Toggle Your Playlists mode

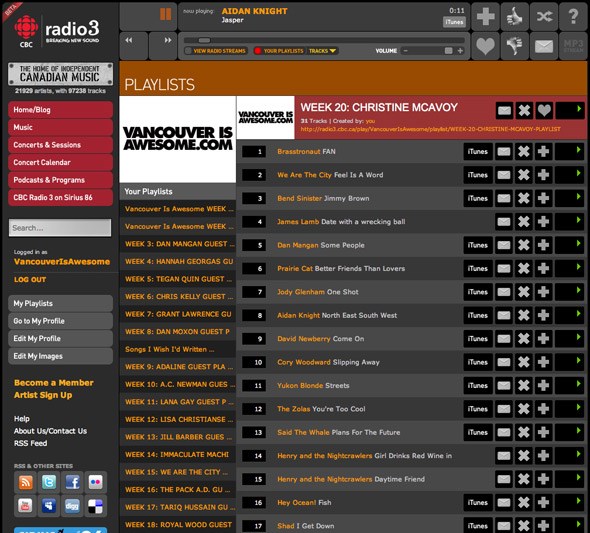(x=279, y=51)
